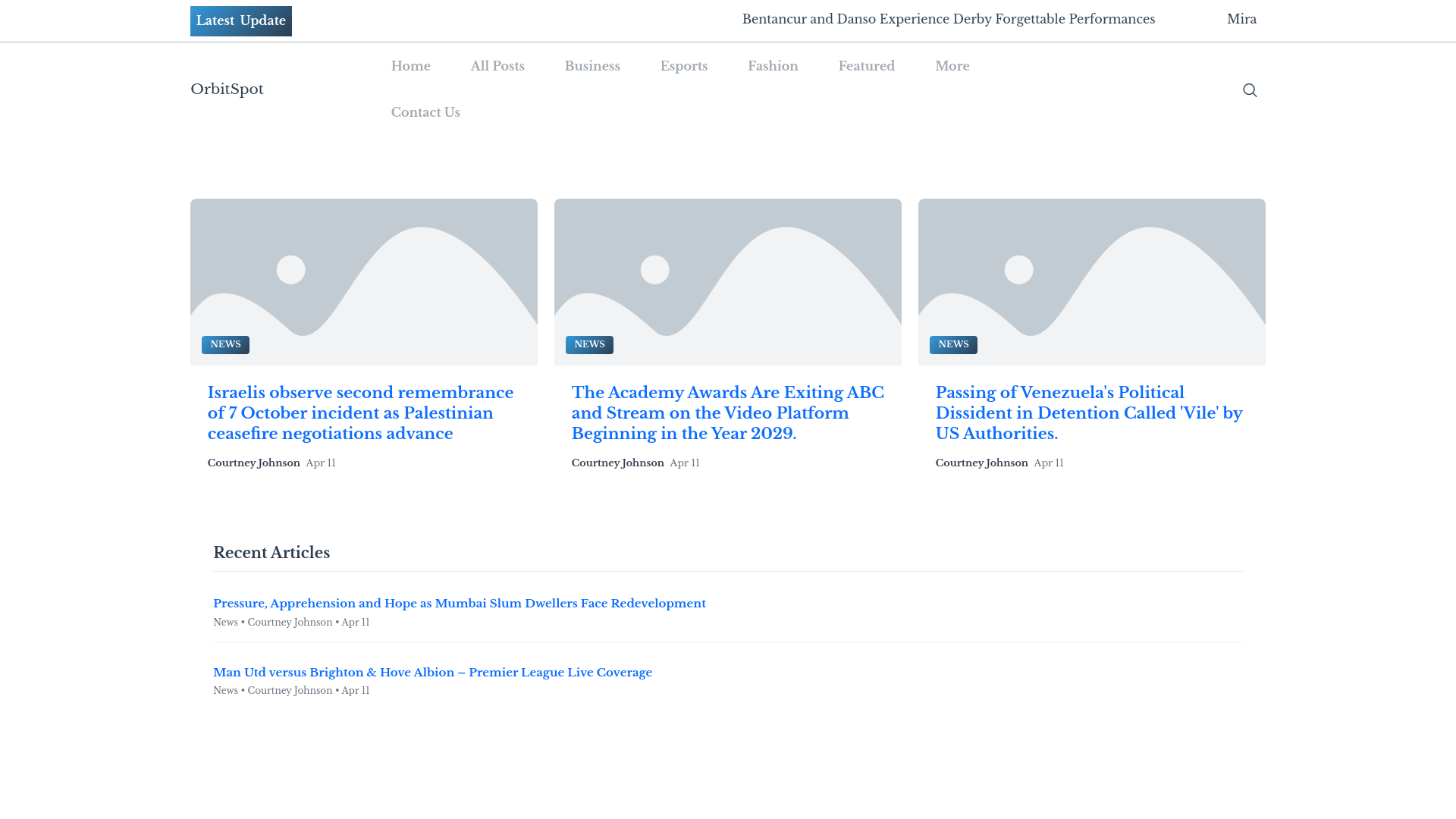Image resolution: width=1456 pixels, height=819 pixels.
Task: Click NEWS tag on Israelis article
Action: point(225,345)
